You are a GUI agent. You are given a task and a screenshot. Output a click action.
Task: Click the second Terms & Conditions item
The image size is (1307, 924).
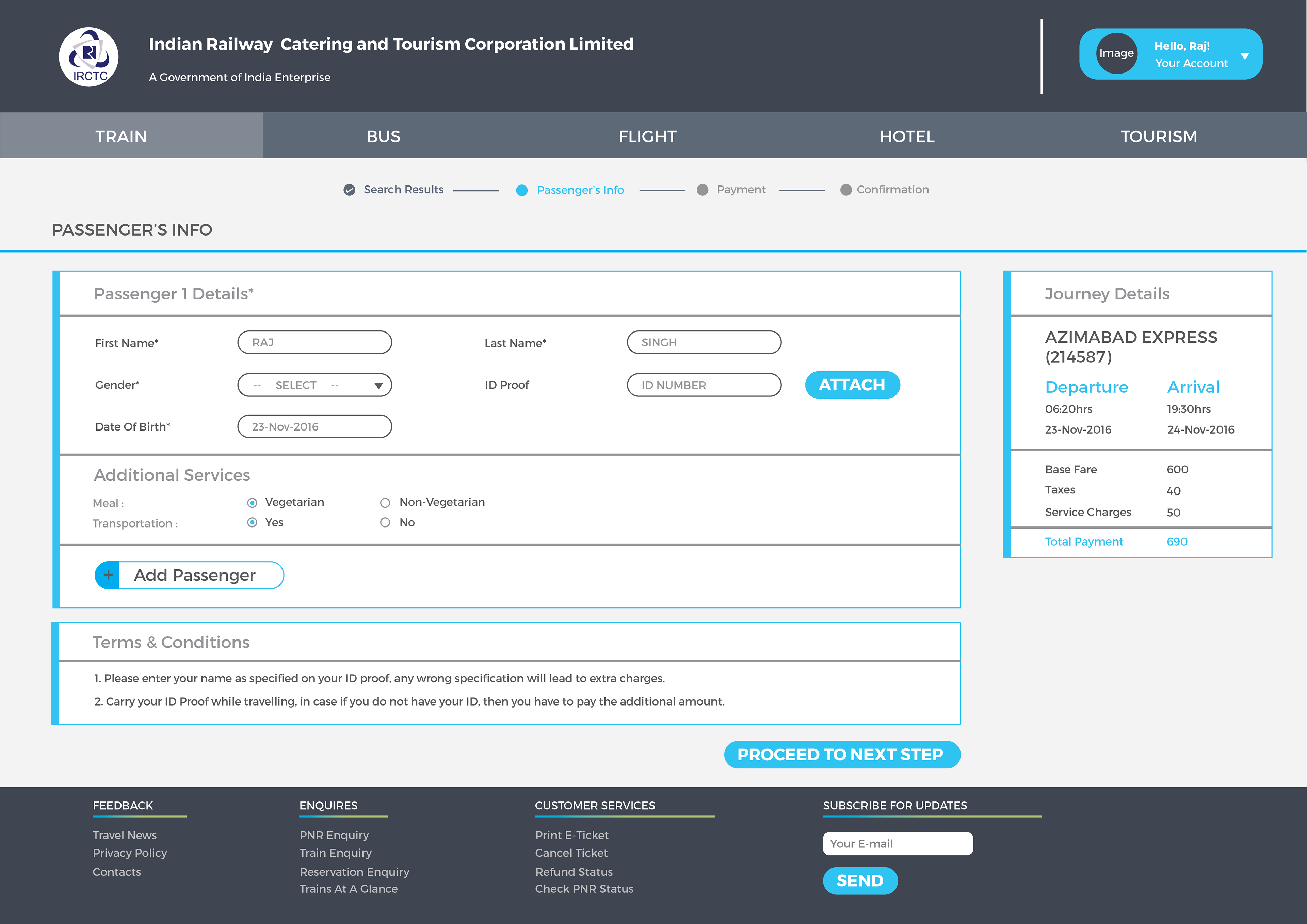[x=409, y=701]
